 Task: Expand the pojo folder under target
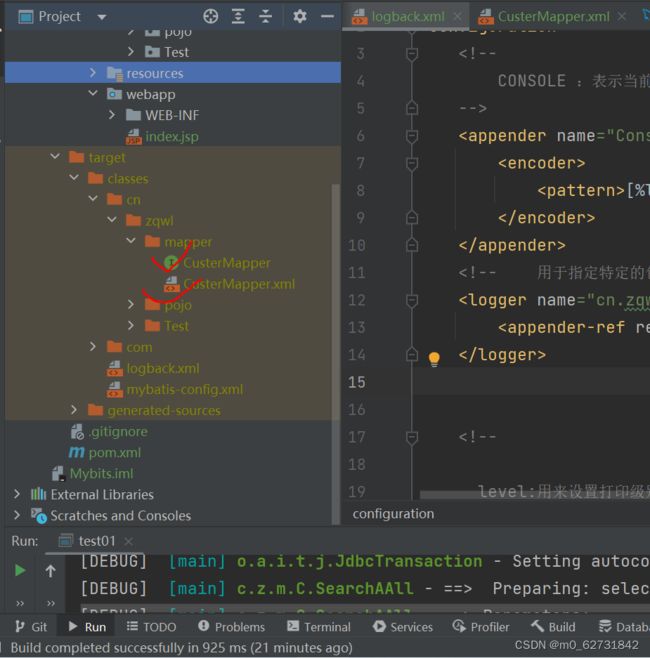[131, 304]
